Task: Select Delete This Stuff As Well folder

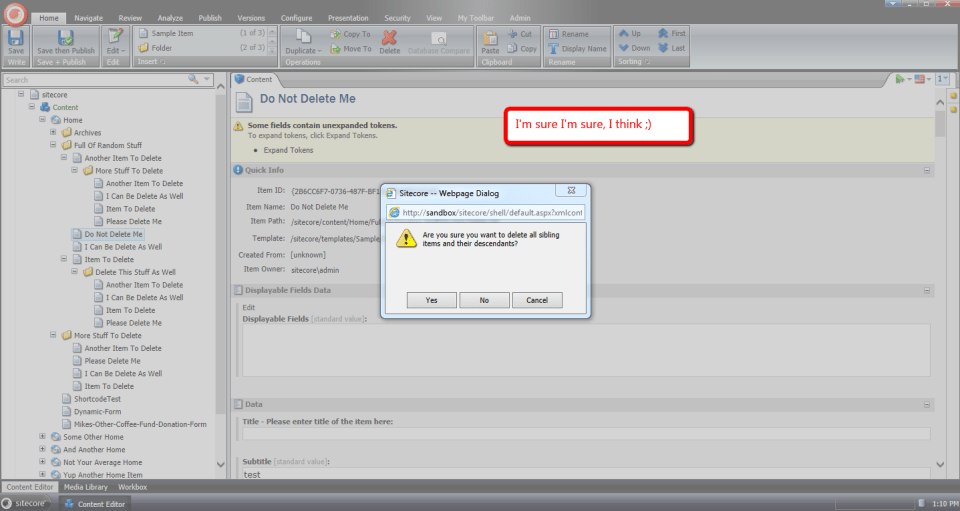Action: tap(129, 272)
